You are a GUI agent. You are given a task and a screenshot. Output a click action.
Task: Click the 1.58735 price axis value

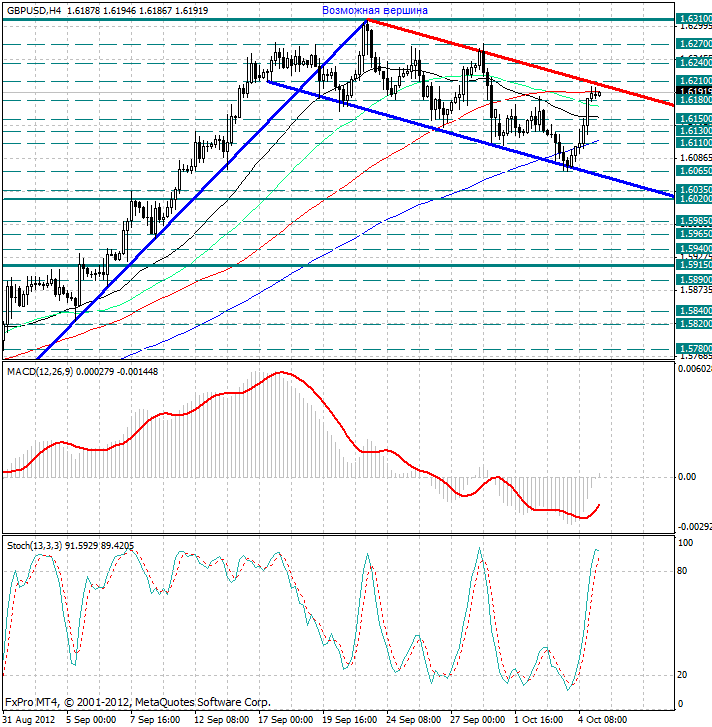coord(695,290)
